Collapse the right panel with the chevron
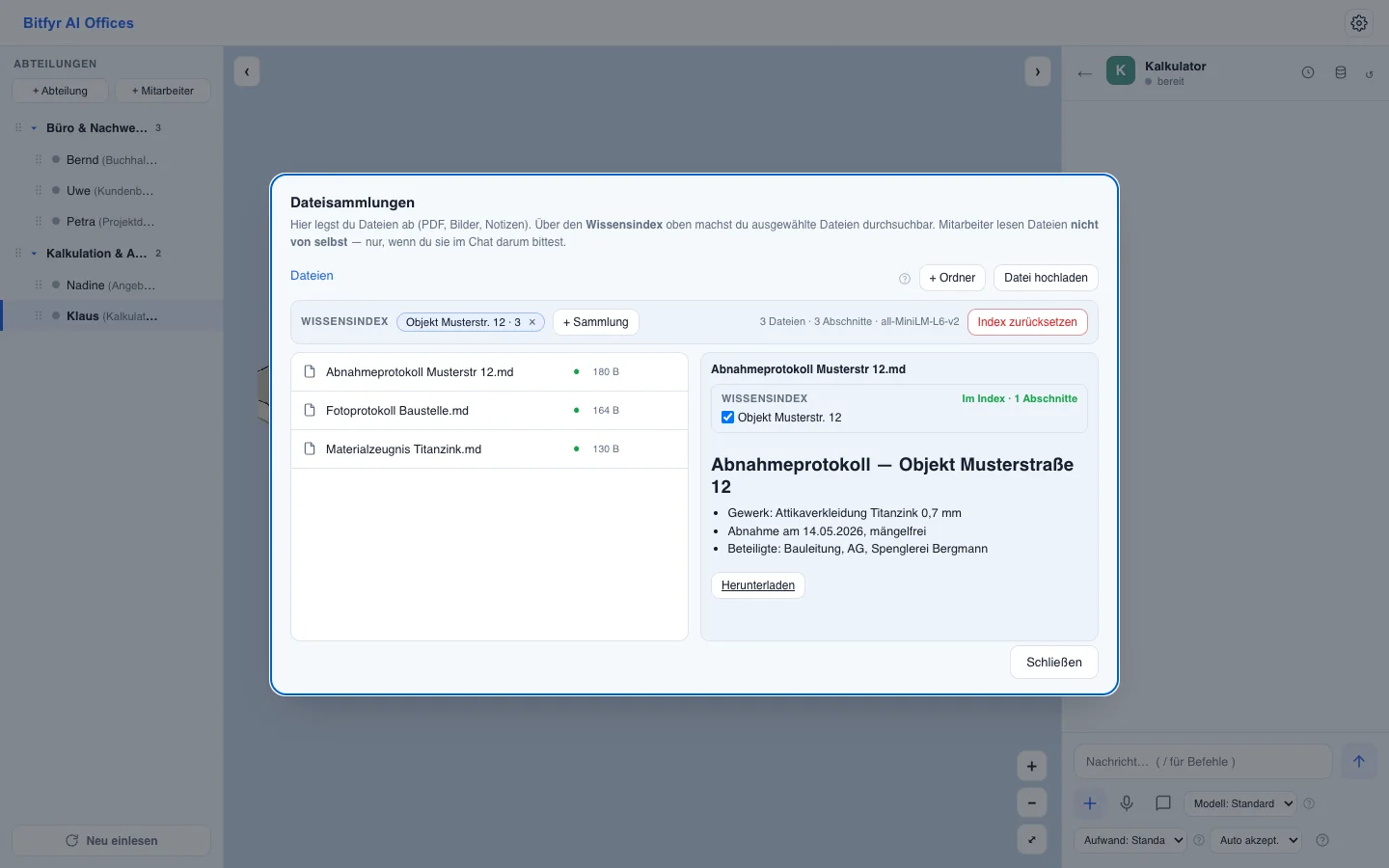Screen dimensions: 1389x868 click(1038, 71)
